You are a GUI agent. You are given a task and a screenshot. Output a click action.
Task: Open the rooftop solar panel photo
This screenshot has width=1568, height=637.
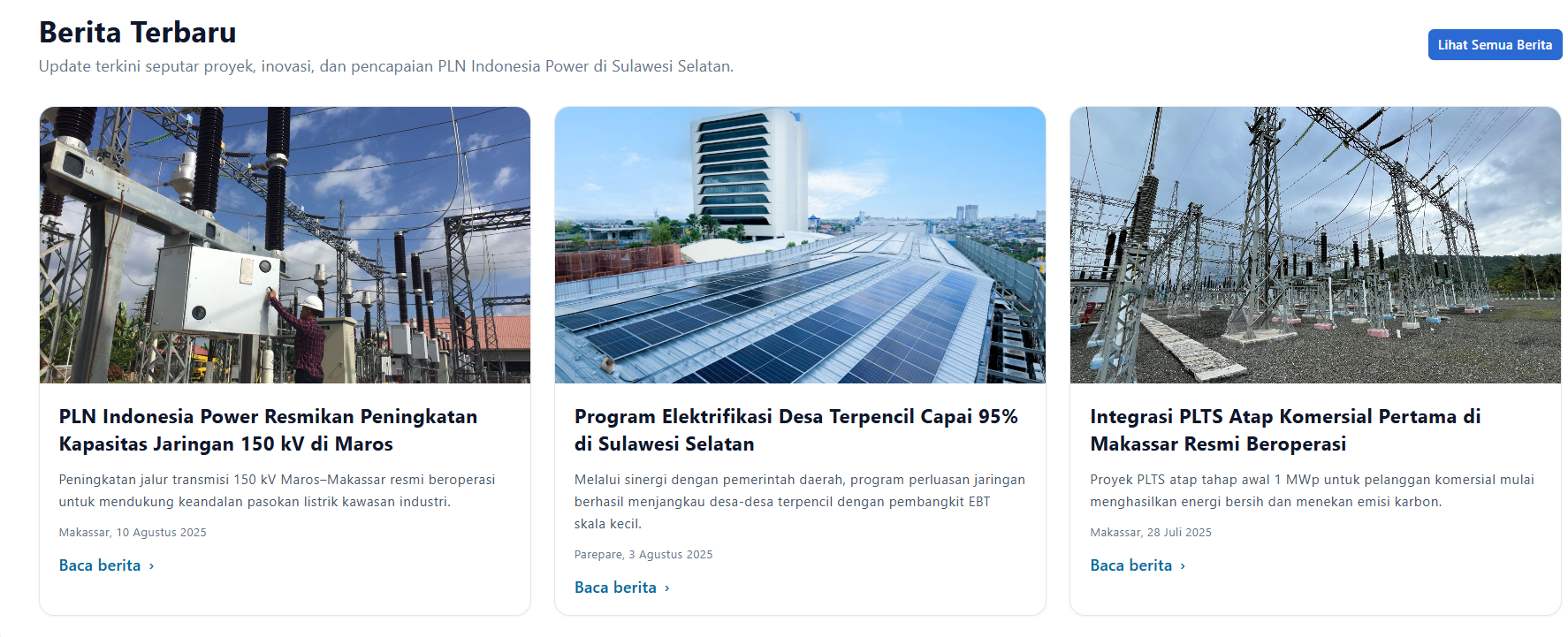[x=799, y=245]
